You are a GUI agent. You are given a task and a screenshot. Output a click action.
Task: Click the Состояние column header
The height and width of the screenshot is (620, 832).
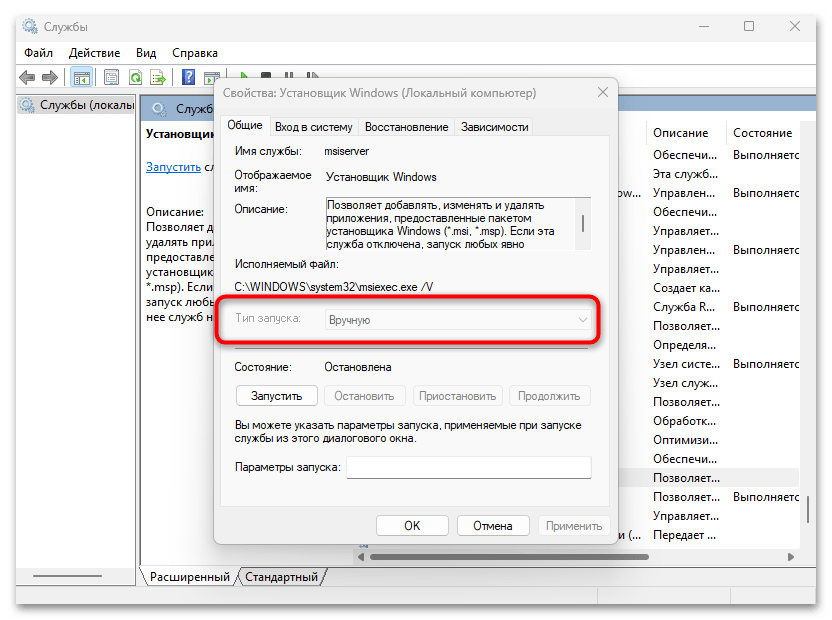tap(762, 133)
